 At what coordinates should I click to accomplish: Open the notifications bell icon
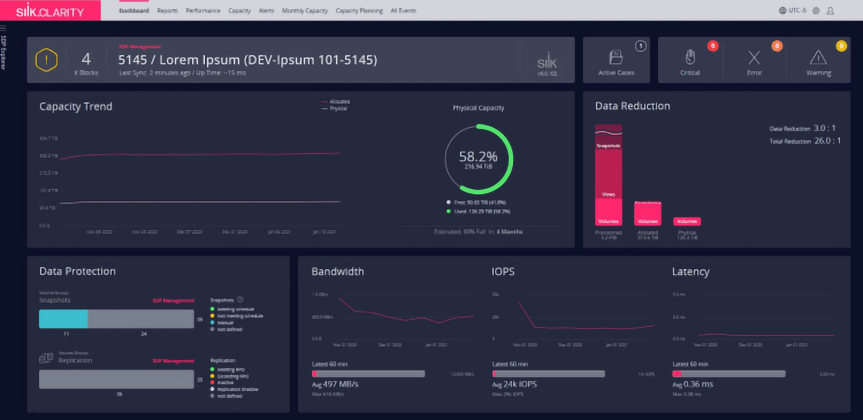click(830, 11)
